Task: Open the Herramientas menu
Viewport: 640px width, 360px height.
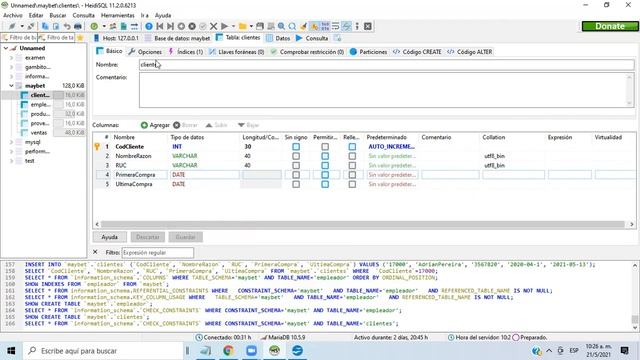Action: click(118, 16)
